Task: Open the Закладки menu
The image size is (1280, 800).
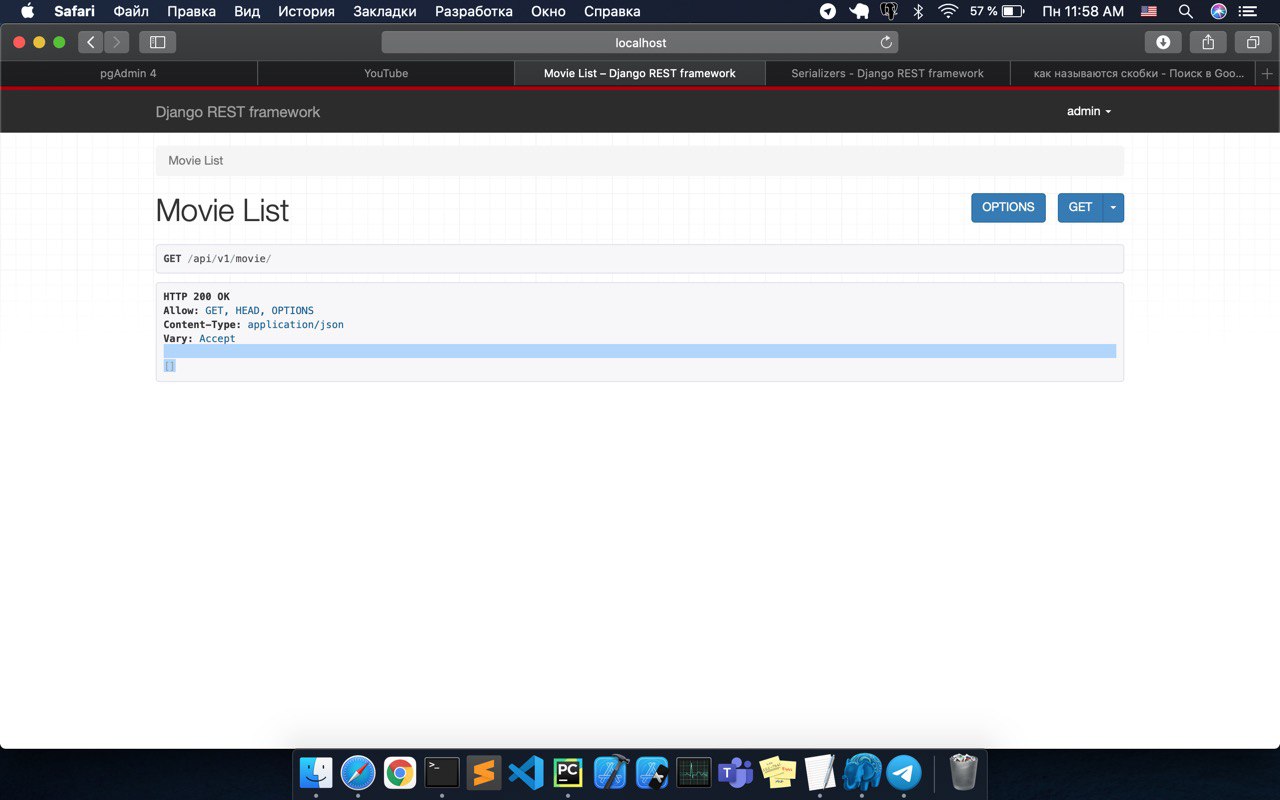Action: 384,12
